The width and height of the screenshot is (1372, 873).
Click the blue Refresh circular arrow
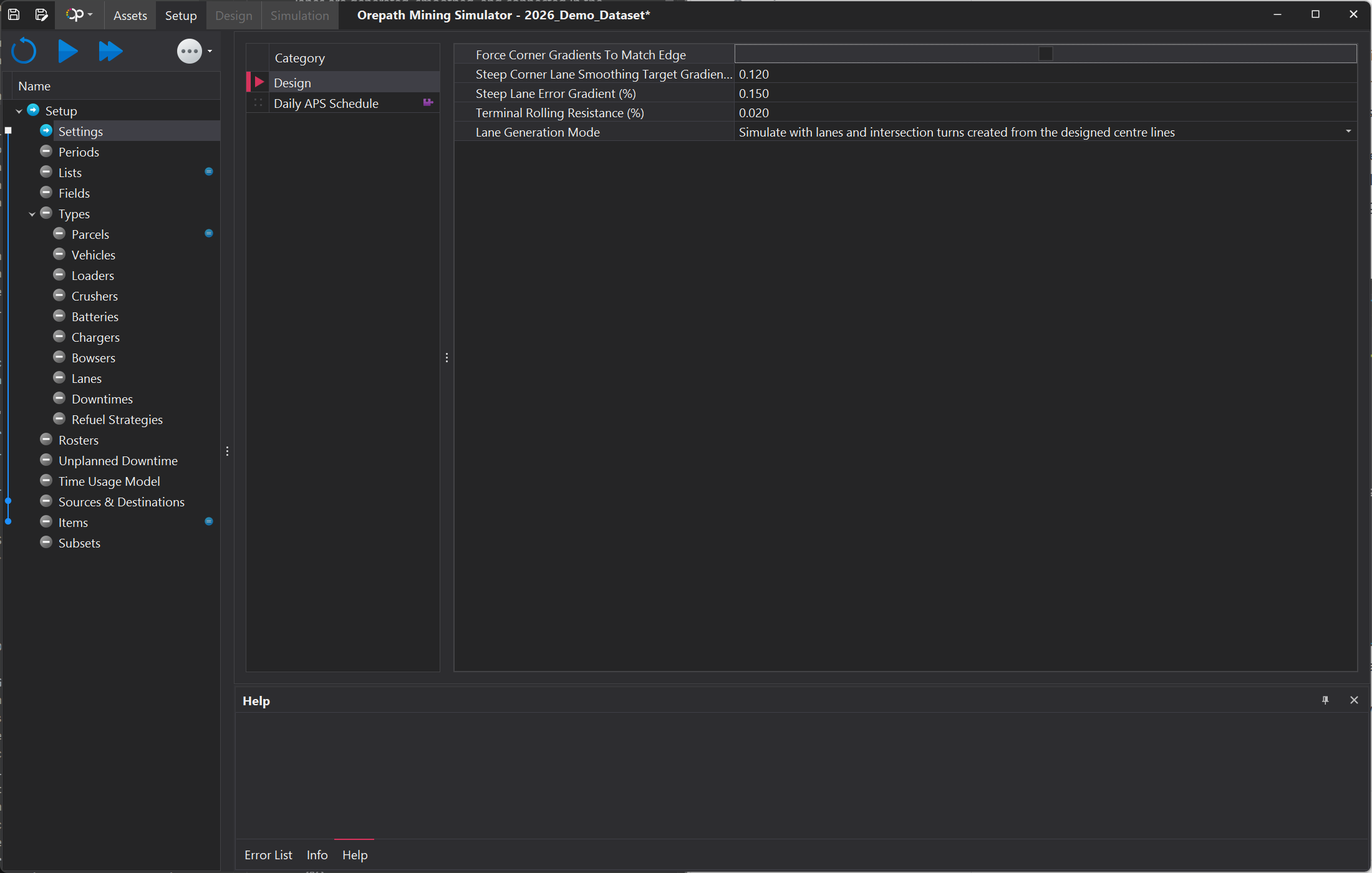pos(24,51)
